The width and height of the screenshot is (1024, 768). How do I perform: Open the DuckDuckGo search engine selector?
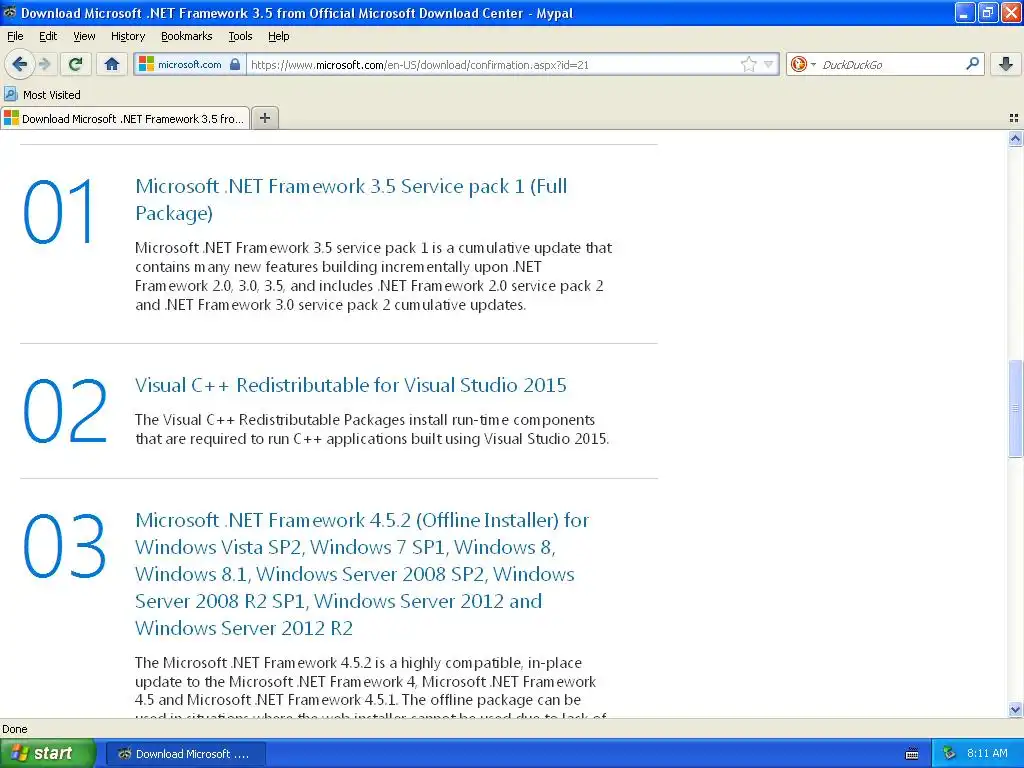point(803,64)
